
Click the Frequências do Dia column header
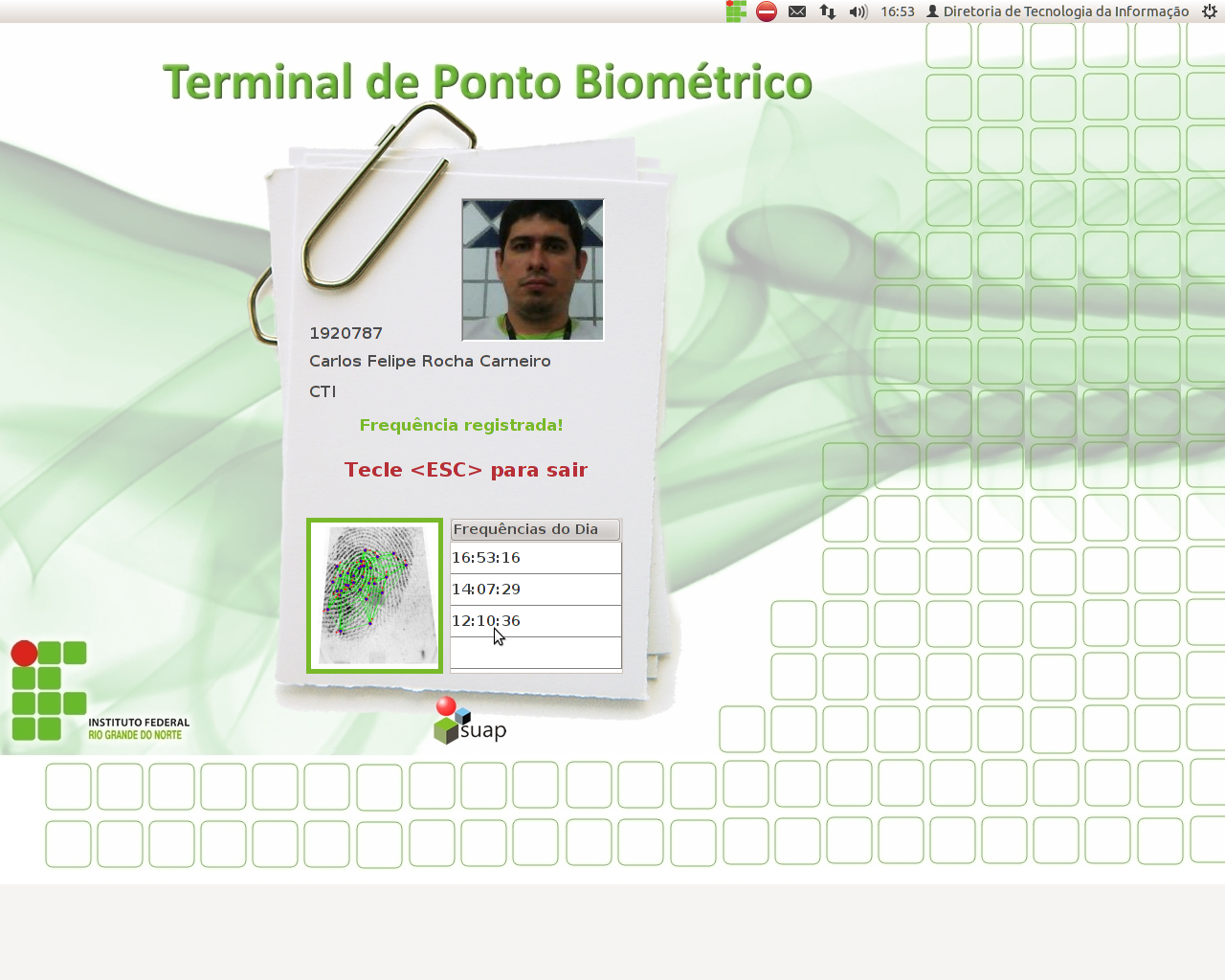click(535, 529)
